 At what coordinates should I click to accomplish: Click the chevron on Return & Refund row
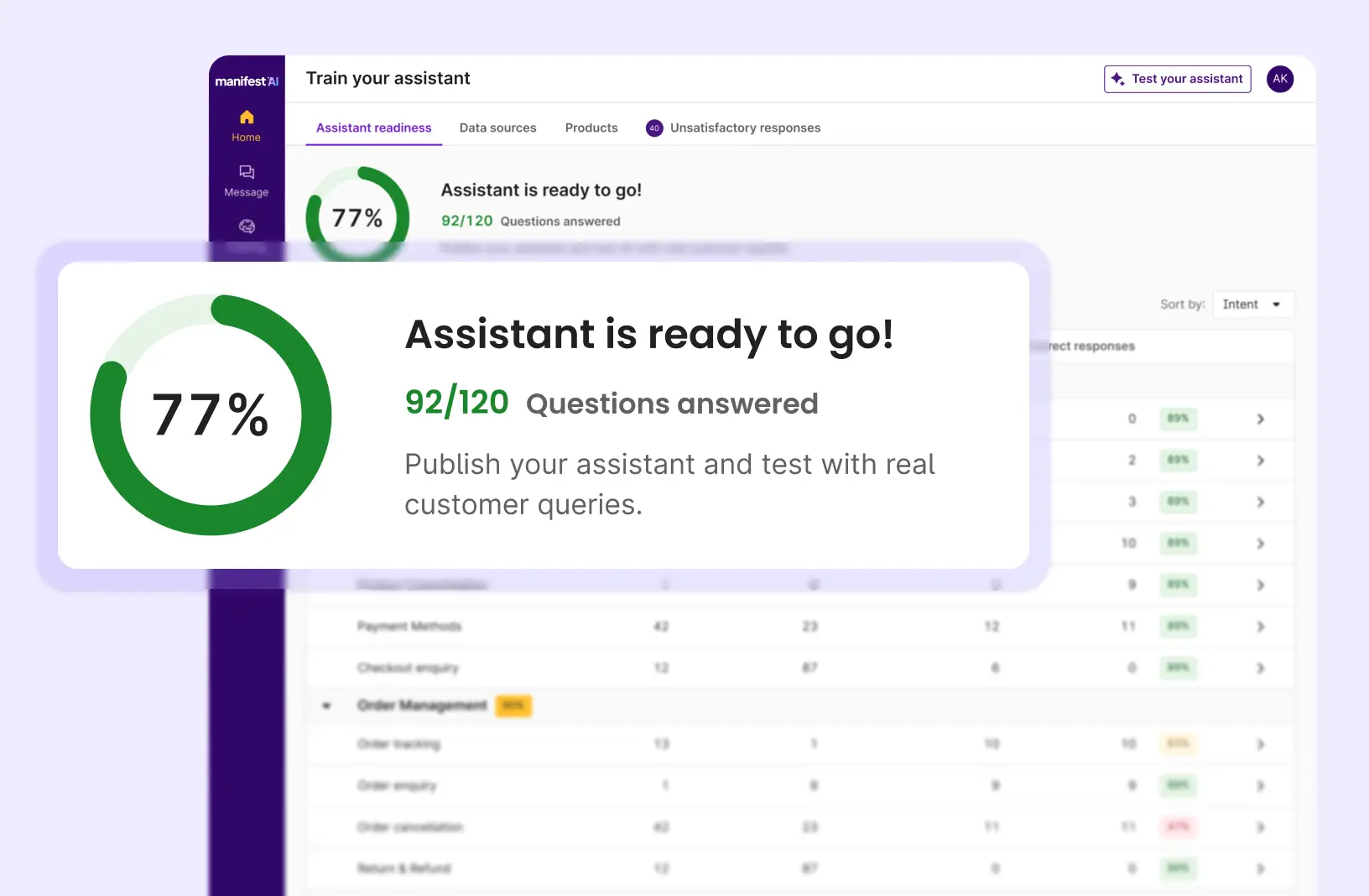[1260, 869]
